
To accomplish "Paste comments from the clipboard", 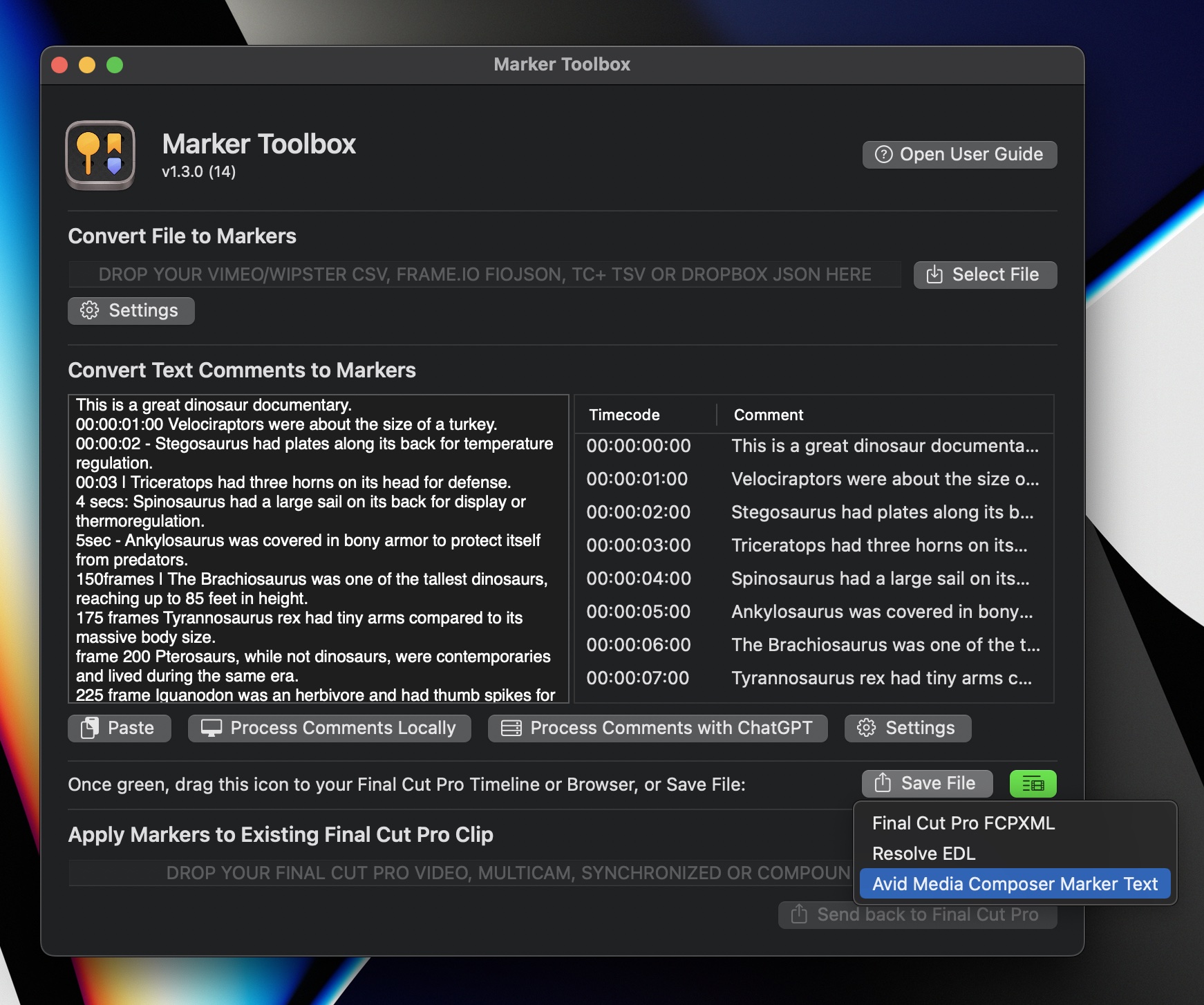I will (119, 728).
